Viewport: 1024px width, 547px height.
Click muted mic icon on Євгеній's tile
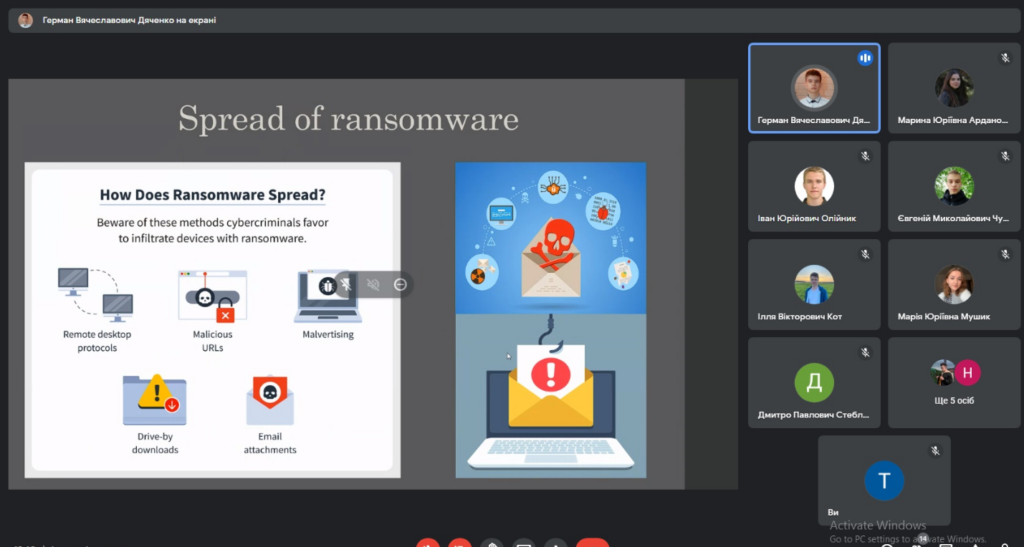[1005, 156]
